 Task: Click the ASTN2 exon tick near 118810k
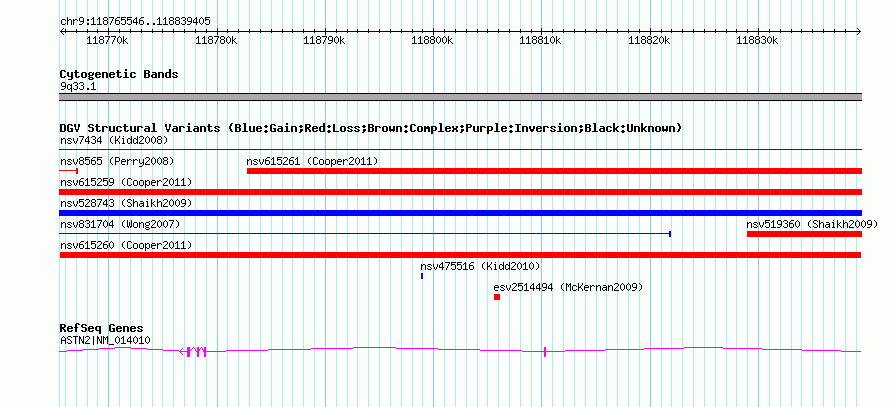545,352
